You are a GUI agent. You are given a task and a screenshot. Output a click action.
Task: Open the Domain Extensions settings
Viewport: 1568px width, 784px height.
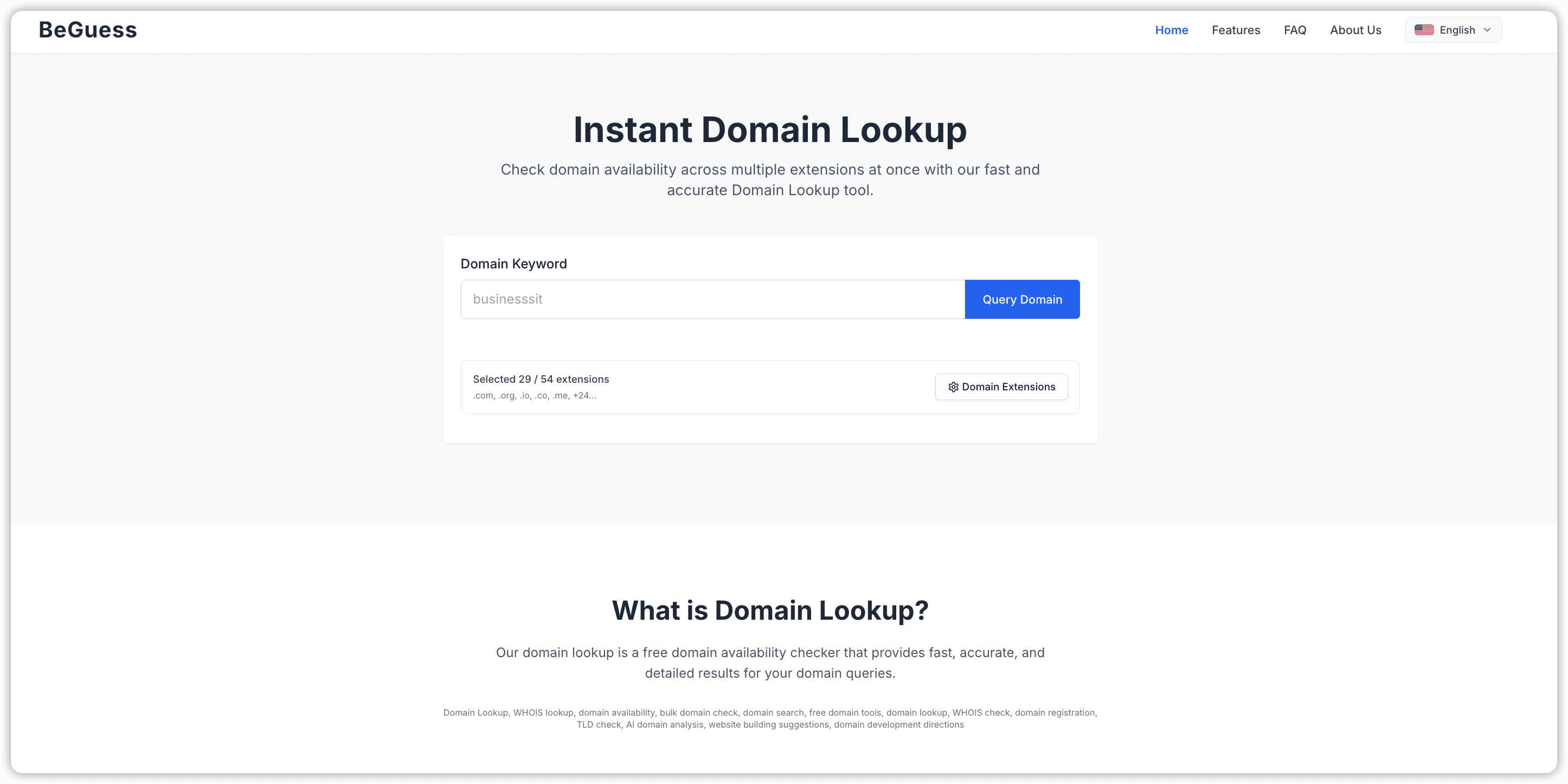tap(1001, 387)
